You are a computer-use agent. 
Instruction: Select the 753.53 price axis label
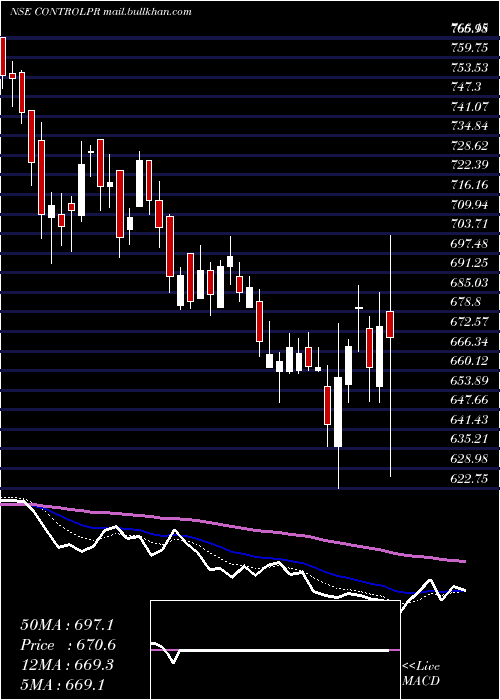[469, 67]
